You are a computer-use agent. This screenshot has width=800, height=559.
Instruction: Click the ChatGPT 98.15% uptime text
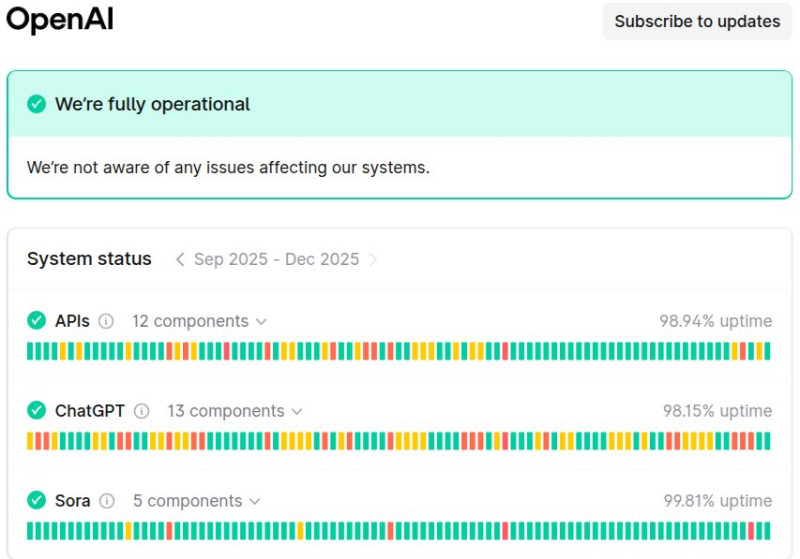click(x=717, y=411)
